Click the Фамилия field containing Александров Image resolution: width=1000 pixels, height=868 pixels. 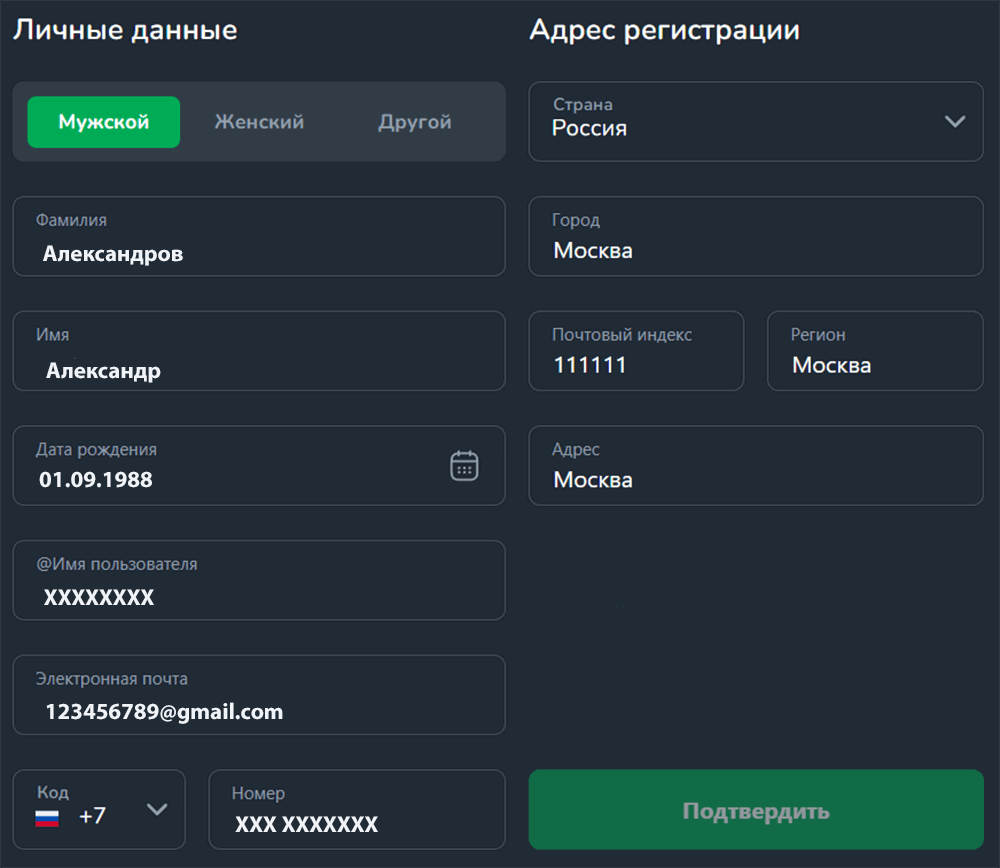click(259, 237)
